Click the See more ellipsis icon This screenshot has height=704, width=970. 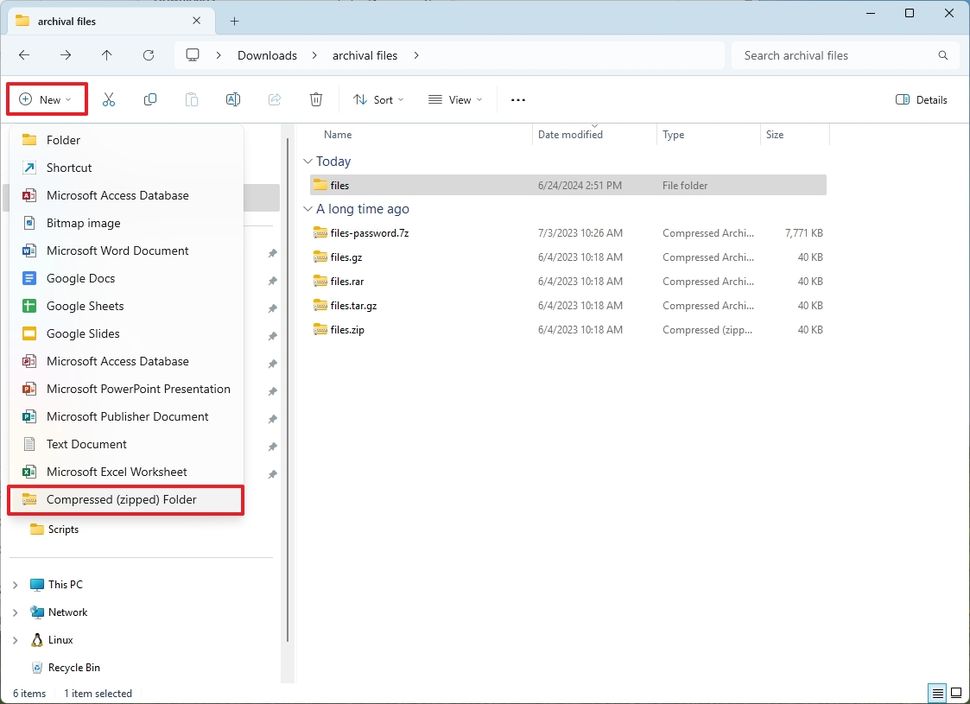[517, 99]
